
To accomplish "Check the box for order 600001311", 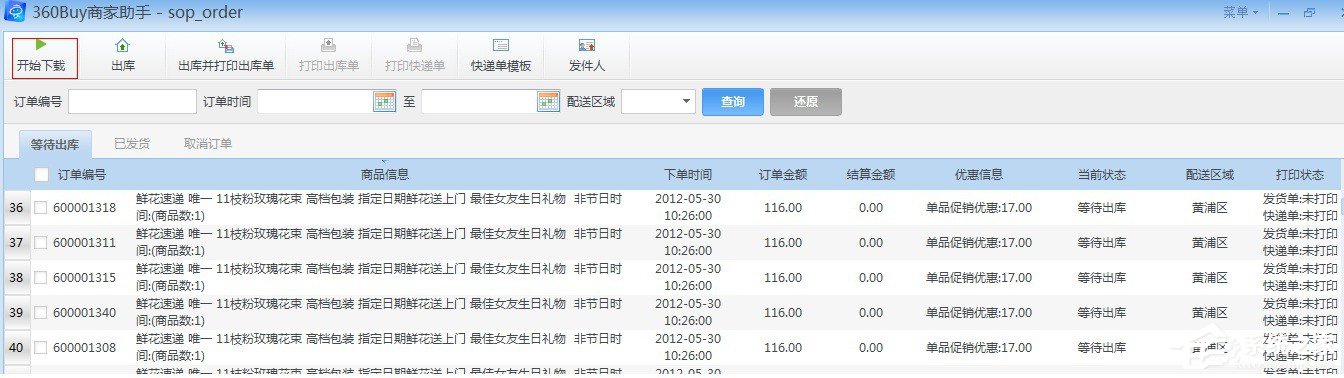I will pos(40,243).
